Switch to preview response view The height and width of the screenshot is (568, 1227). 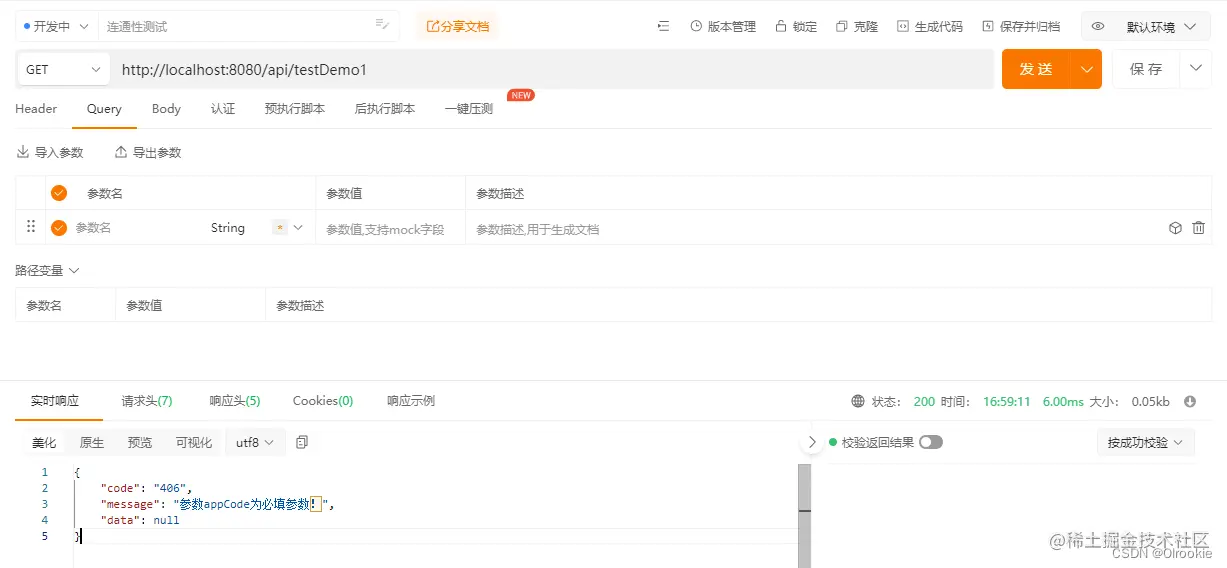tap(140, 442)
